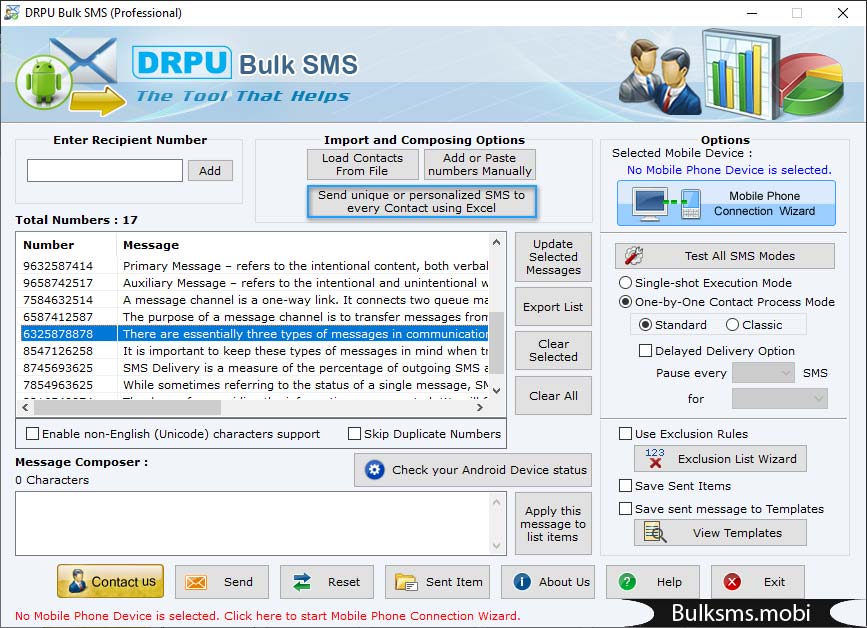Open the 'for' duration dropdown
Screen dimensions: 867x628
(780, 399)
